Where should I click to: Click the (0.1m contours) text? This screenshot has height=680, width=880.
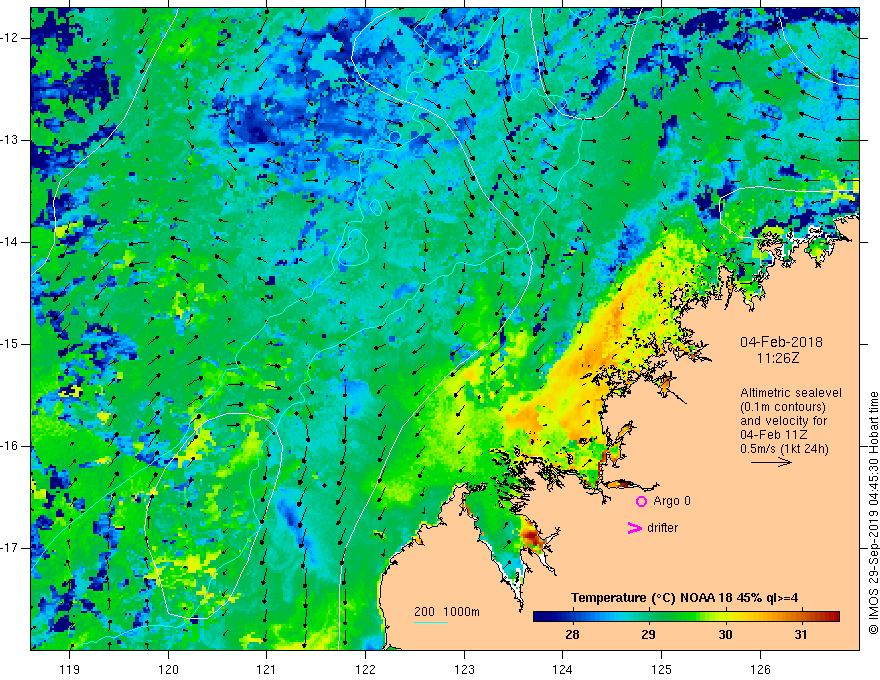point(783,407)
